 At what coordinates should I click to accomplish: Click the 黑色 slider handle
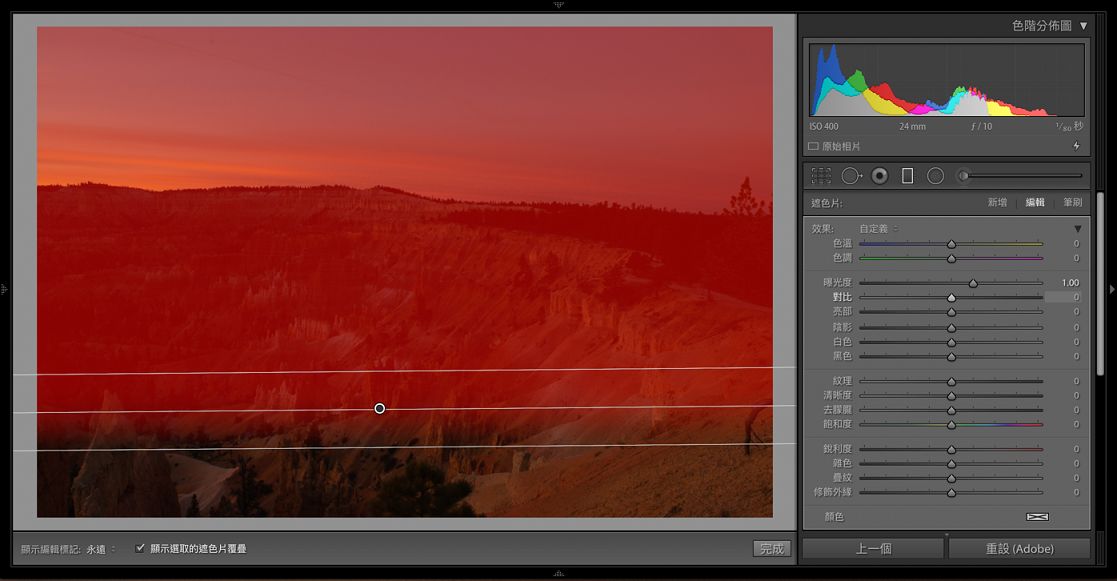point(951,357)
